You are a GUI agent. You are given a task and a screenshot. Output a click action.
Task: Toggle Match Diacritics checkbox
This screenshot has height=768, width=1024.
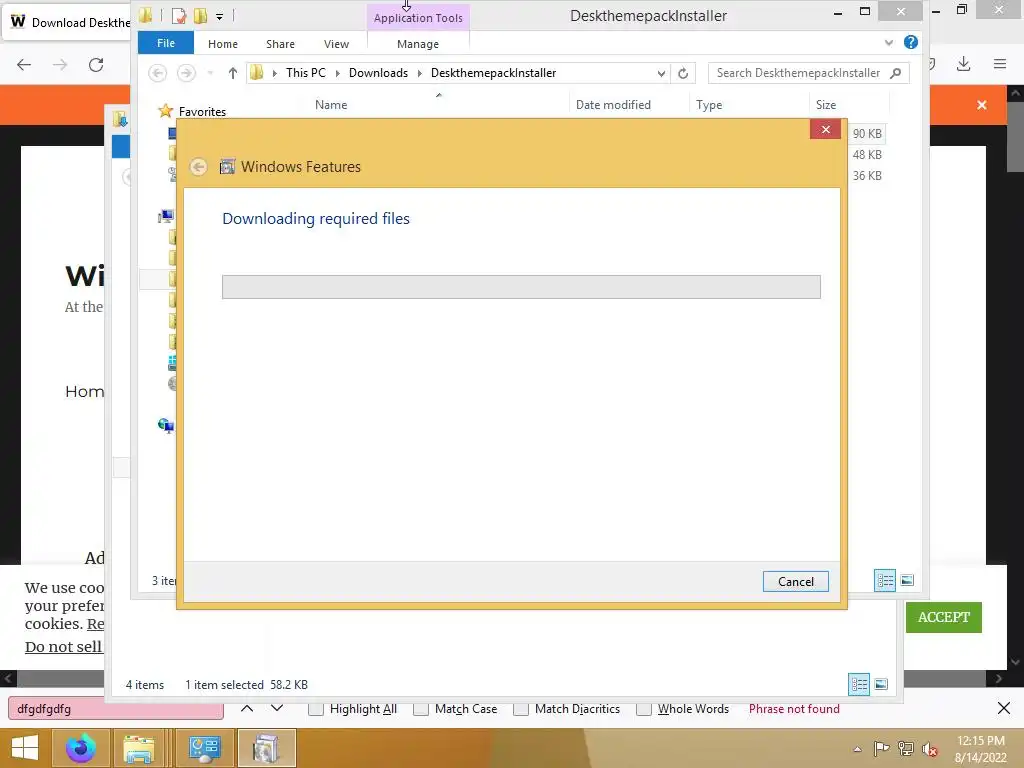click(x=521, y=709)
